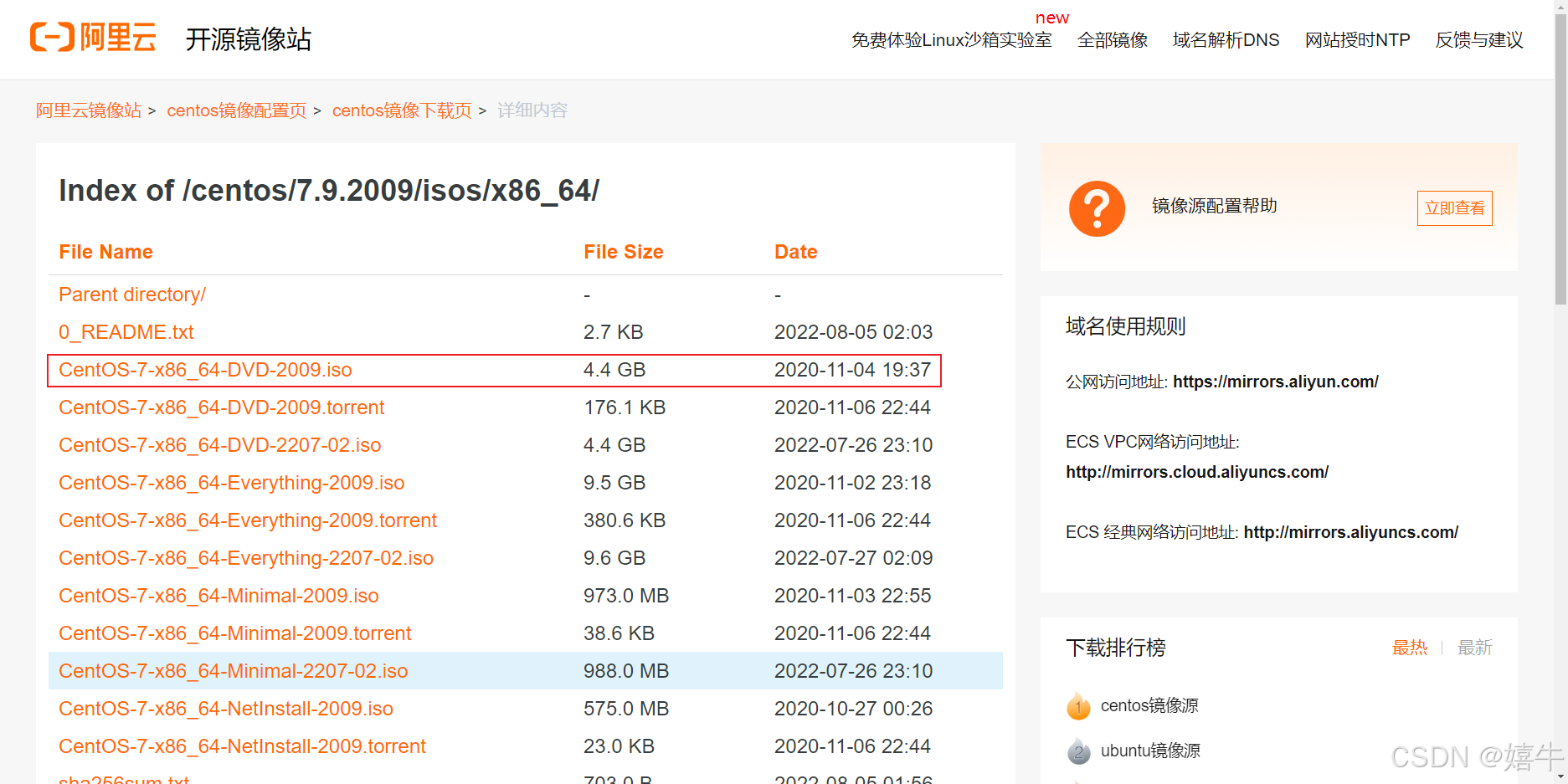Open the Parent directory/ link
Viewport: 1568px width, 784px height.
pos(132,295)
